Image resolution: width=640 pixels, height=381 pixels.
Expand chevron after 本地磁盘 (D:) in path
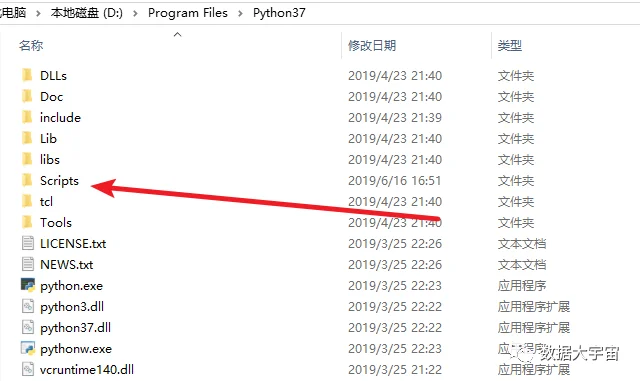pyautogui.click(x=136, y=13)
